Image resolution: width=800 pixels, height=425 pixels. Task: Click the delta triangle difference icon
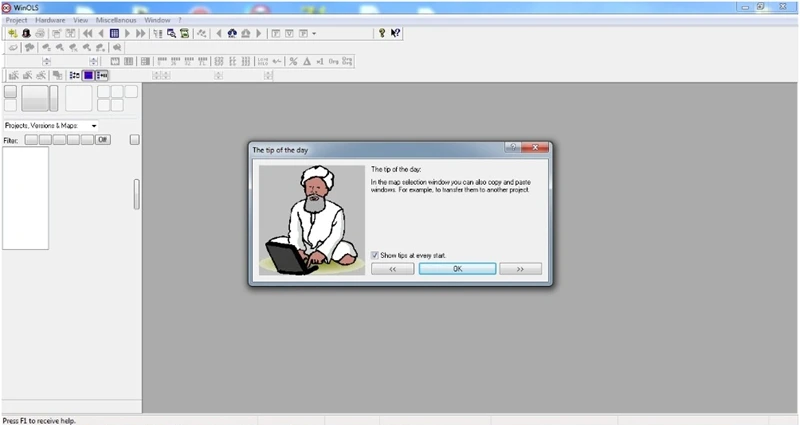click(x=307, y=61)
